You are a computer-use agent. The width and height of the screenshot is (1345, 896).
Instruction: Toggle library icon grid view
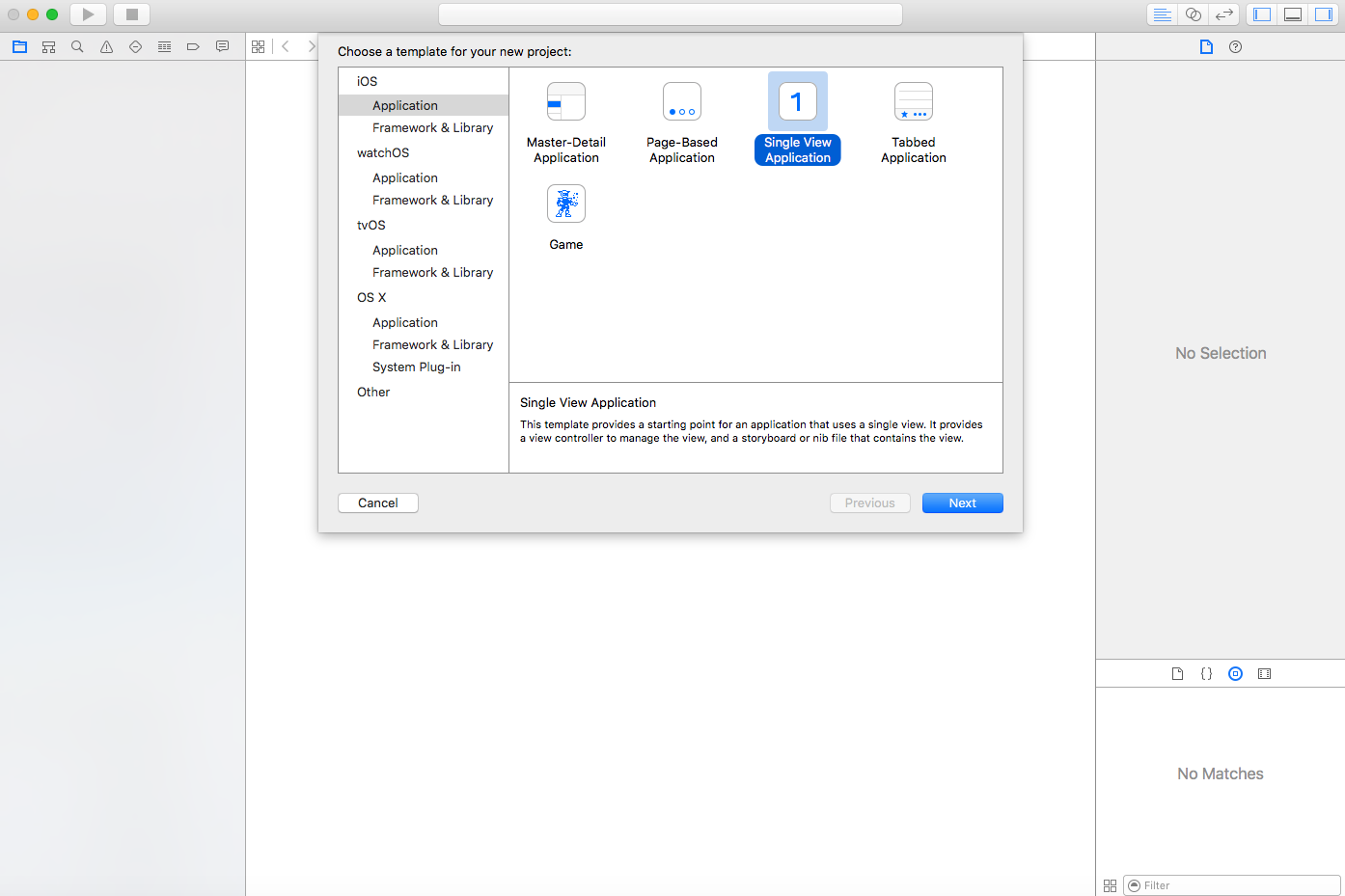pyautogui.click(x=1110, y=885)
